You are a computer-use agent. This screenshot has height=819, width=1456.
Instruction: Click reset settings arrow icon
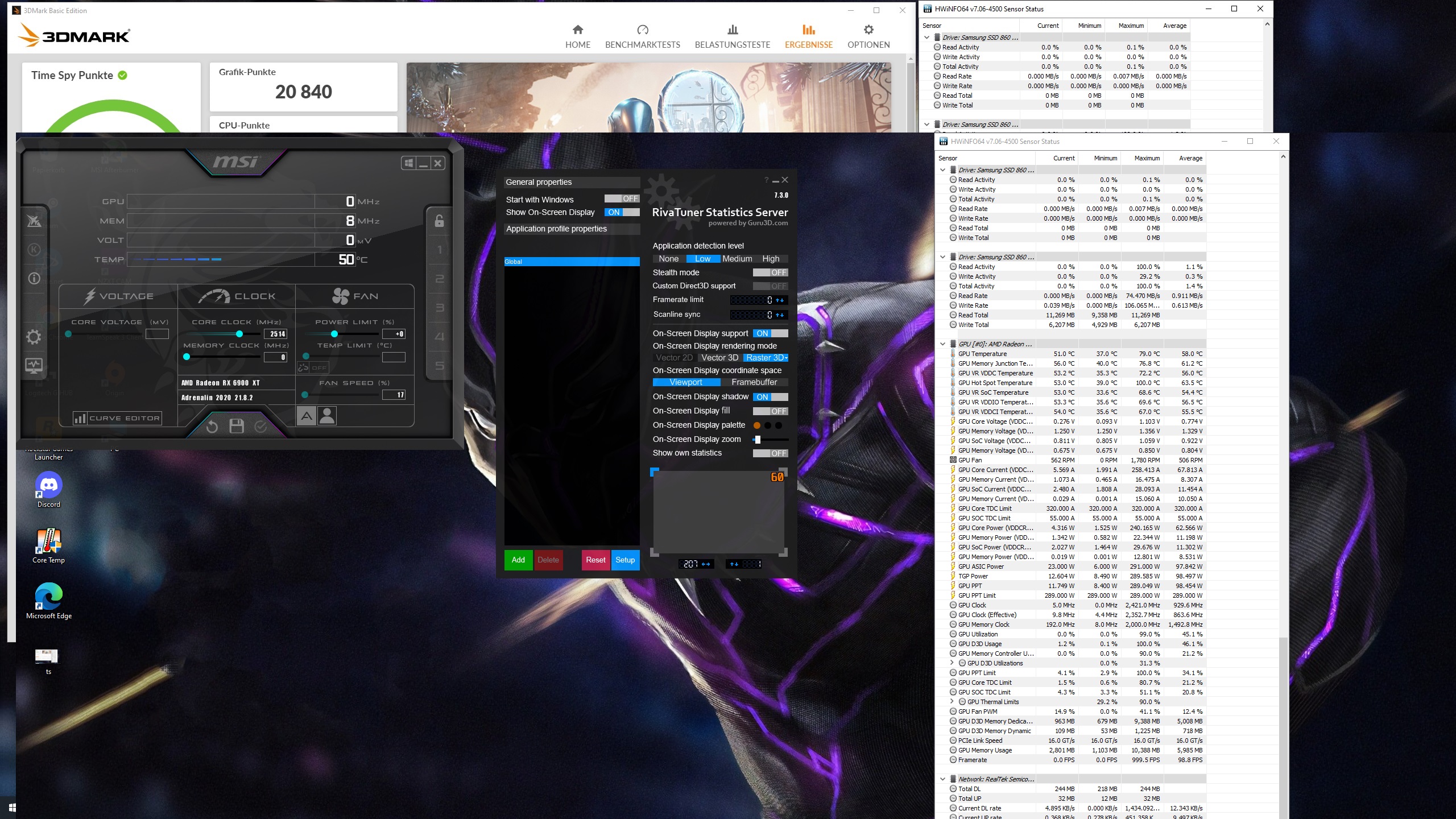click(x=212, y=426)
